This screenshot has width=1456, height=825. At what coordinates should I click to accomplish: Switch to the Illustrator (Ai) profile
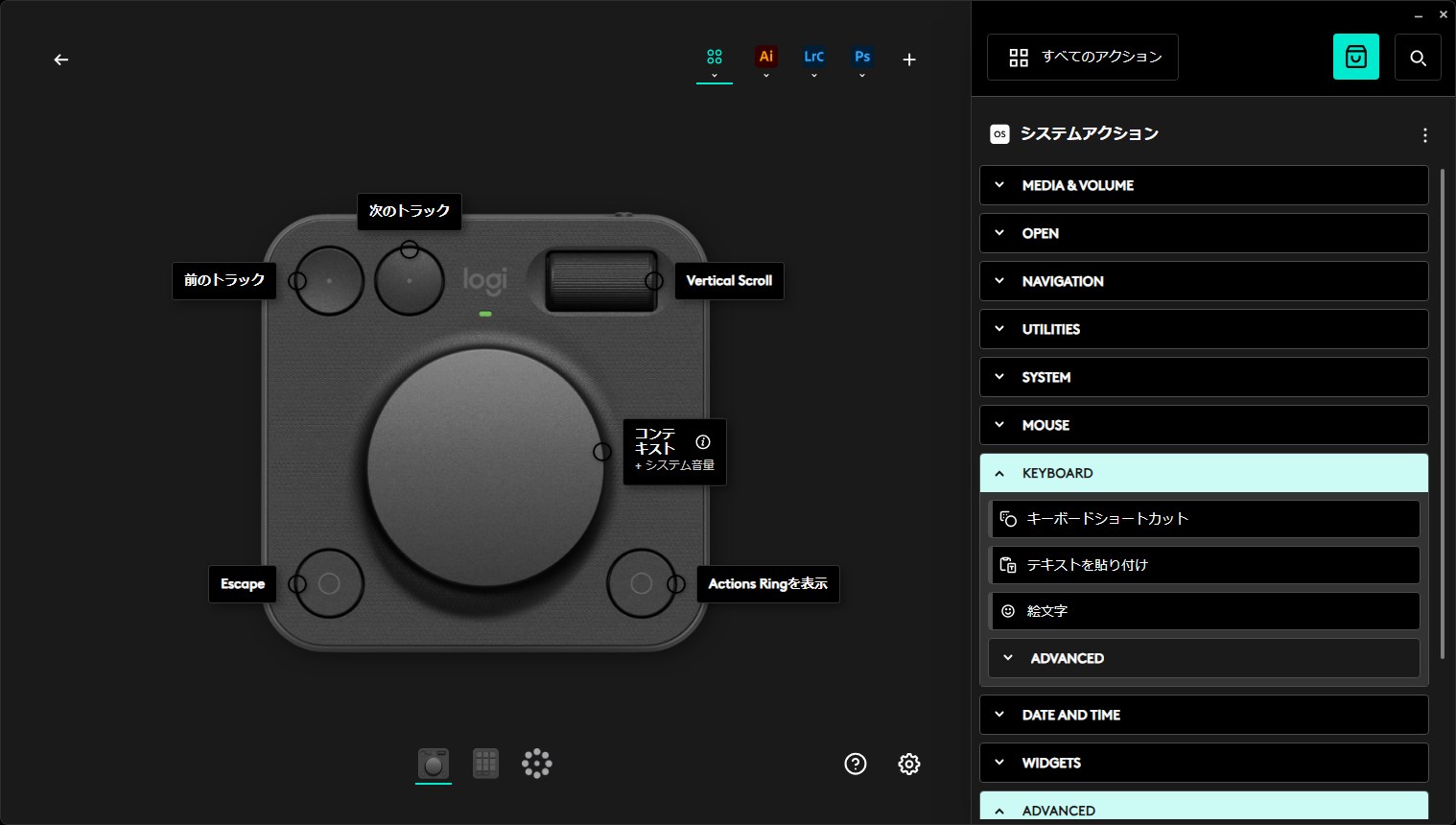point(765,57)
